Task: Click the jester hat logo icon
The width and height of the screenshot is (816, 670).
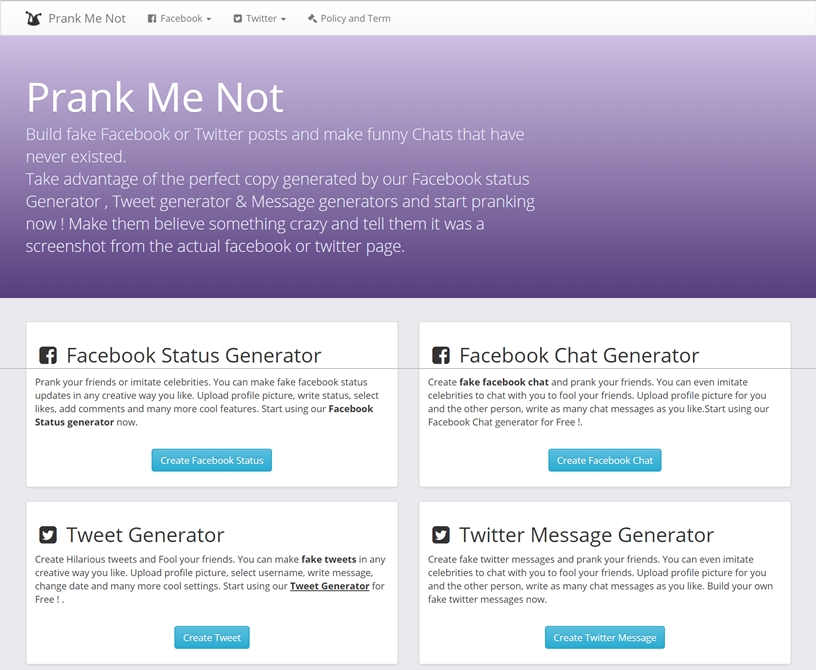Action: coord(34,18)
